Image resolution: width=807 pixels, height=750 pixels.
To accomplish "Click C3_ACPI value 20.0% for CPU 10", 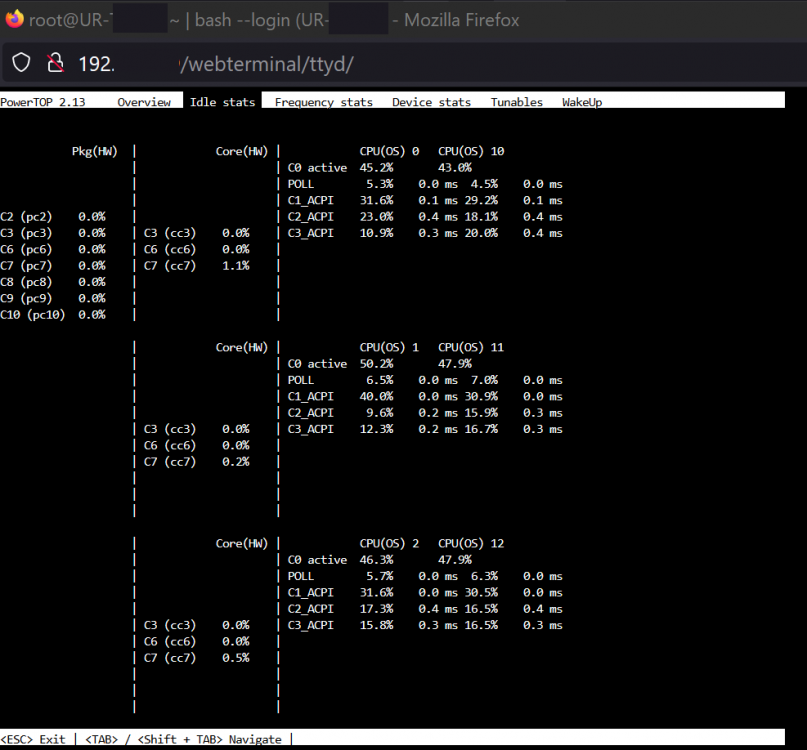I will pos(481,233).
